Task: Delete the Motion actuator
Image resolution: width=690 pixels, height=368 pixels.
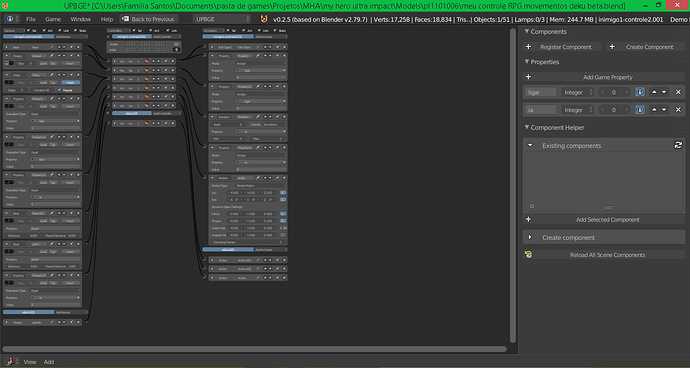Action: point(284,178)
